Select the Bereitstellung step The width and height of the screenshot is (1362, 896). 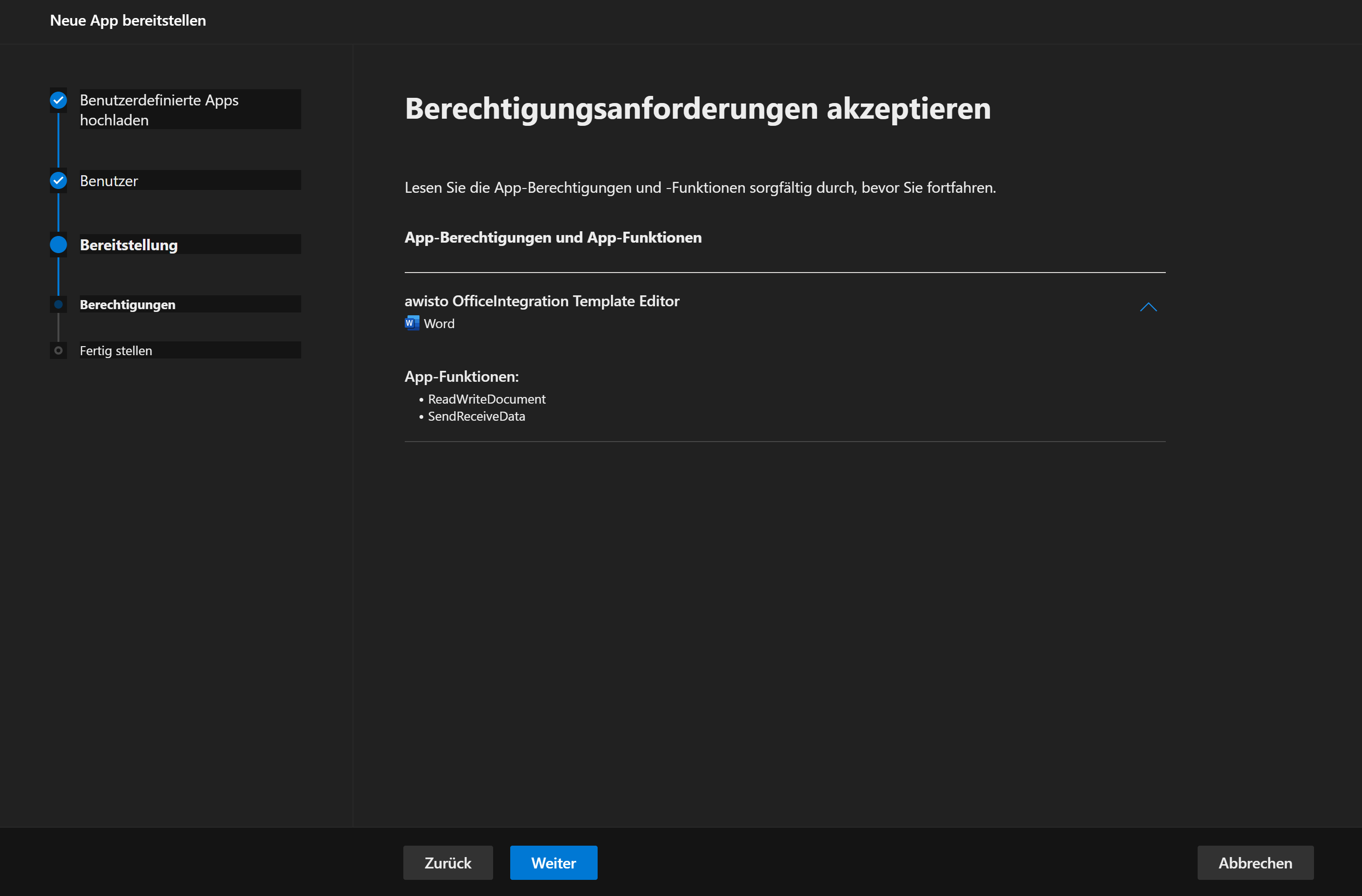click(190, 245)
